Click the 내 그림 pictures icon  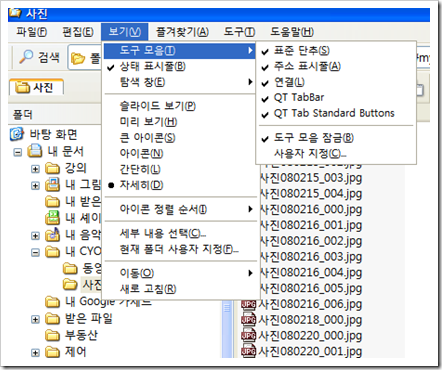pos(52,184)
